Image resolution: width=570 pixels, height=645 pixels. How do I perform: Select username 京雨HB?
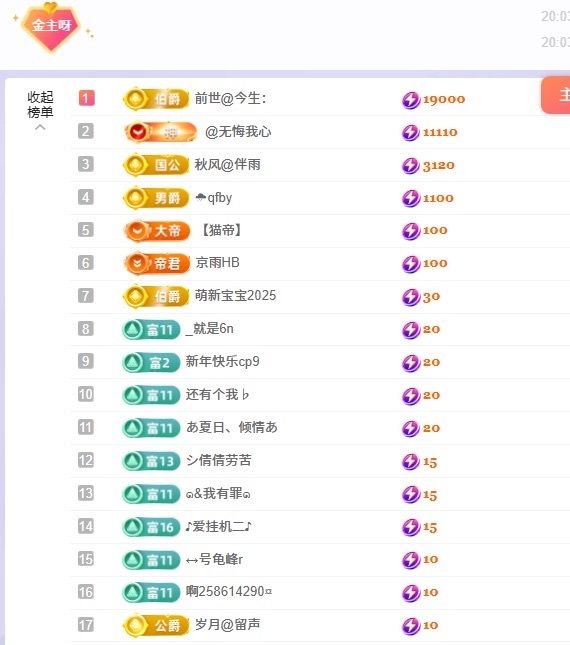click(218, 262)
